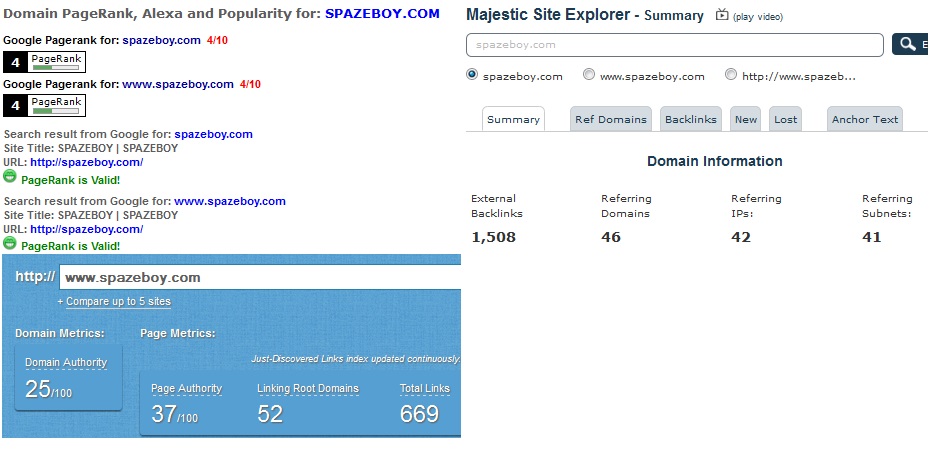This screenshot has width=946, height=450.
Task: Open the Lost tab
Action: click(x=786, y=119)
